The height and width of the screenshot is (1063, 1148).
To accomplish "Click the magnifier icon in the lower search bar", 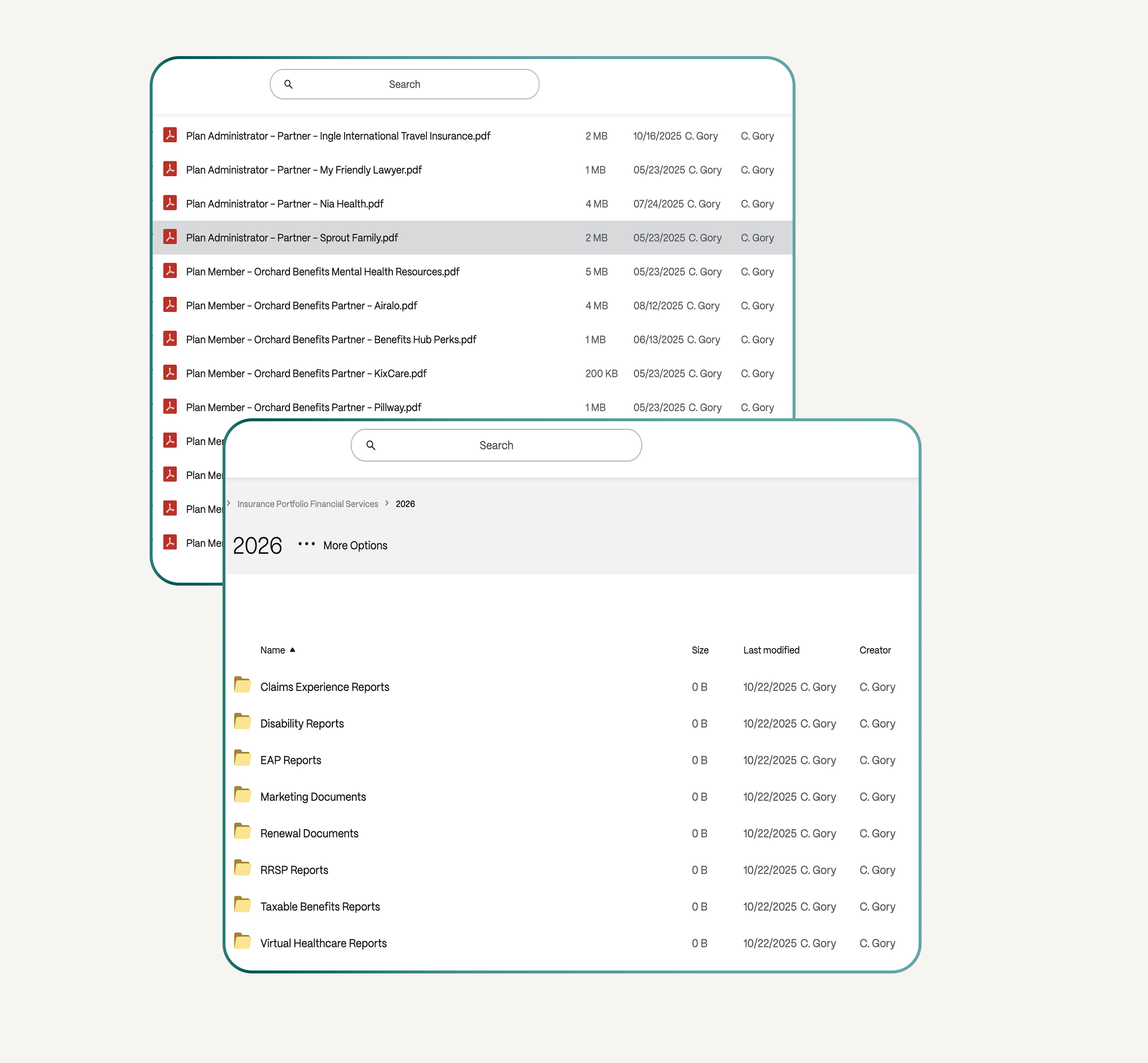I will pyautogui.click(x=371, y=445).
